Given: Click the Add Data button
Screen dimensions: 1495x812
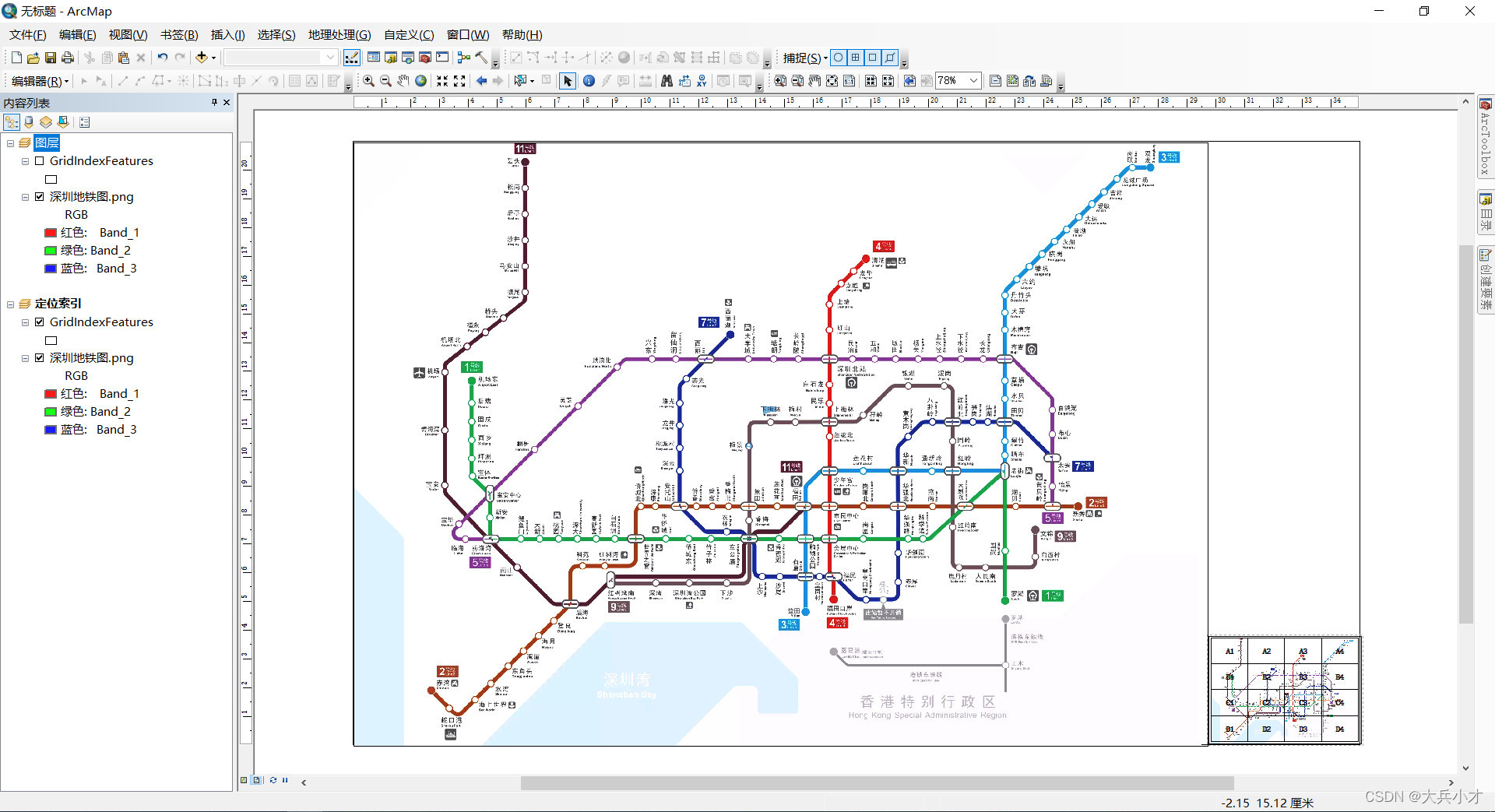Looking at the screenshot, I should [x=201, y=58].
